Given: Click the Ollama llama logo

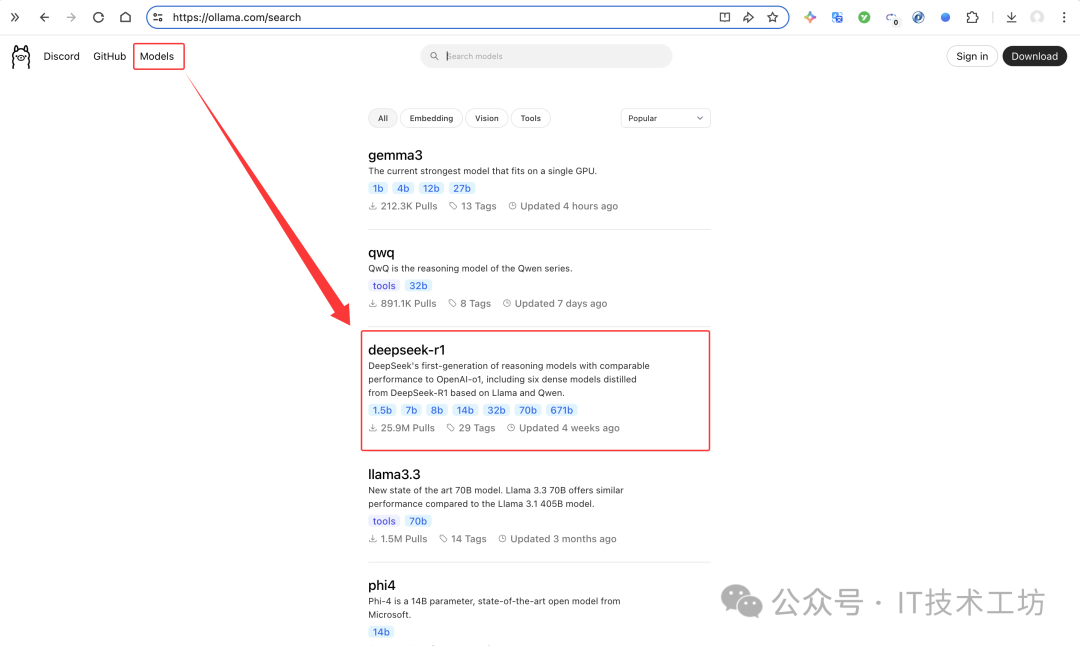Looking at the screenshot, I should 21,57.
